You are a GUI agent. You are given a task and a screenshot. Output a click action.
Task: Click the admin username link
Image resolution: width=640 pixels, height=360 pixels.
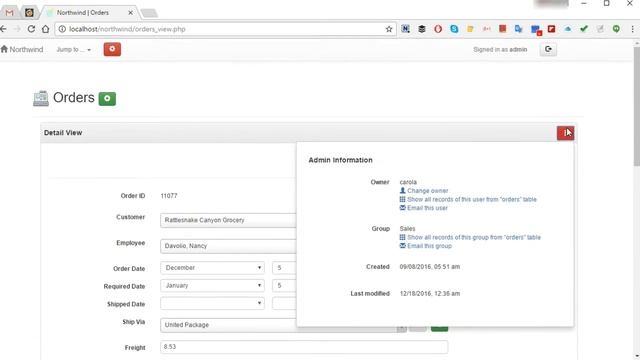[518, 49]
